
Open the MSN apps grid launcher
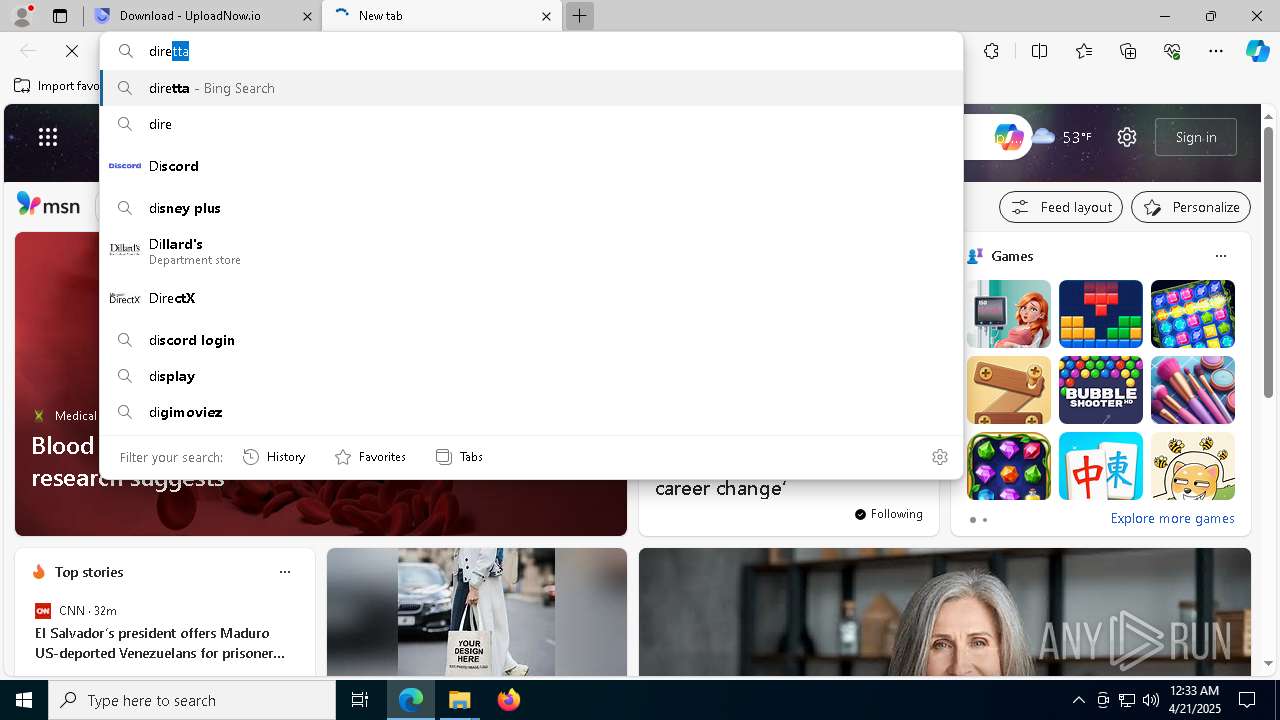(48, 137)
